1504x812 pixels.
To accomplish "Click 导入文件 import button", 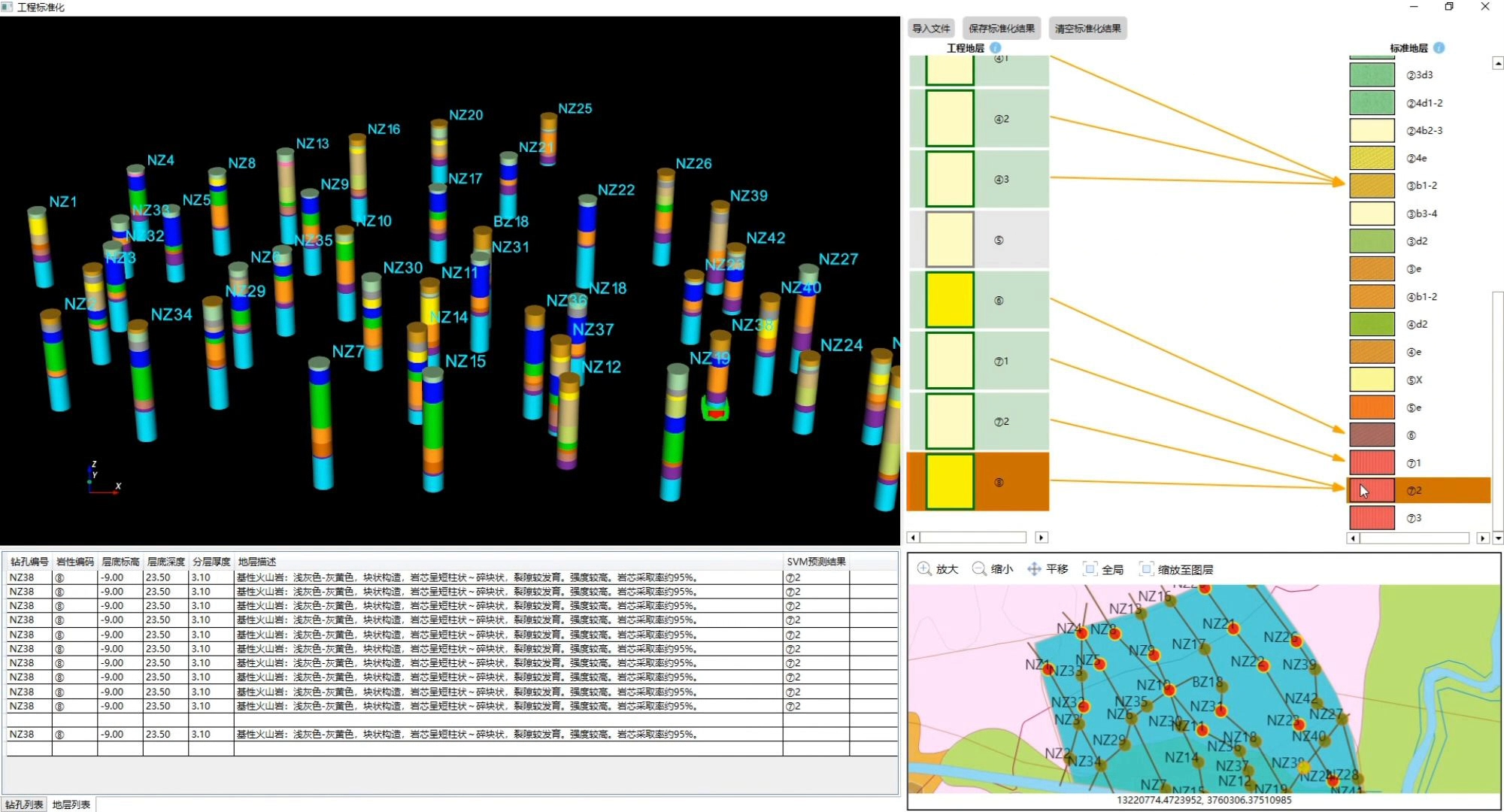I will 931,29.
